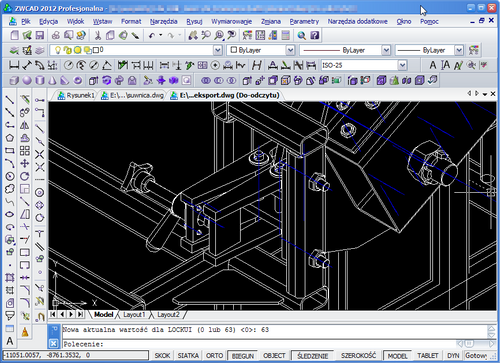Screen dimensions: 500x363
Task: Click the New drawing icon
Action: [14, 35]
